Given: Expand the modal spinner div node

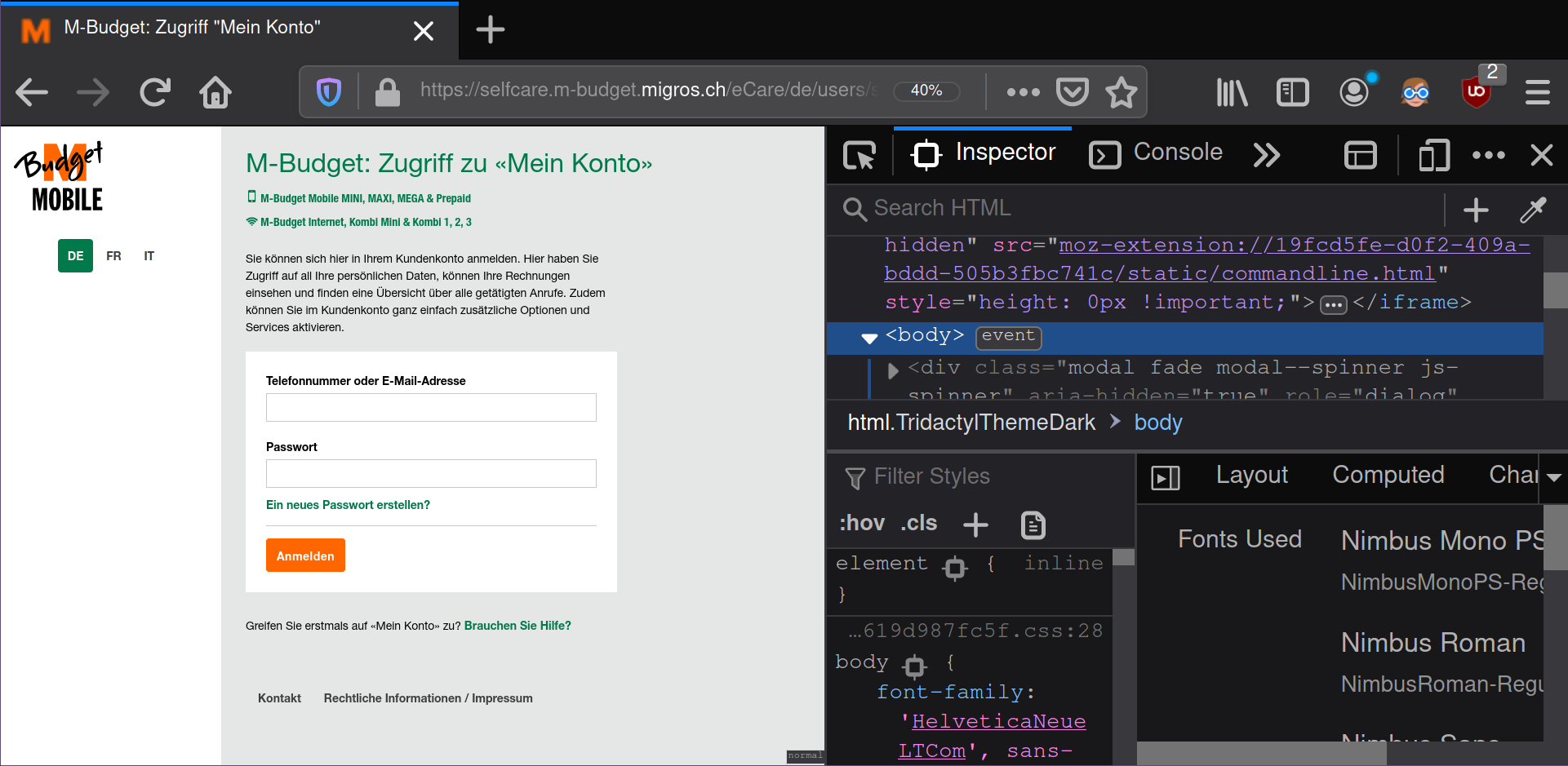Looking at the screenshot, I should (x=893, y=371).
